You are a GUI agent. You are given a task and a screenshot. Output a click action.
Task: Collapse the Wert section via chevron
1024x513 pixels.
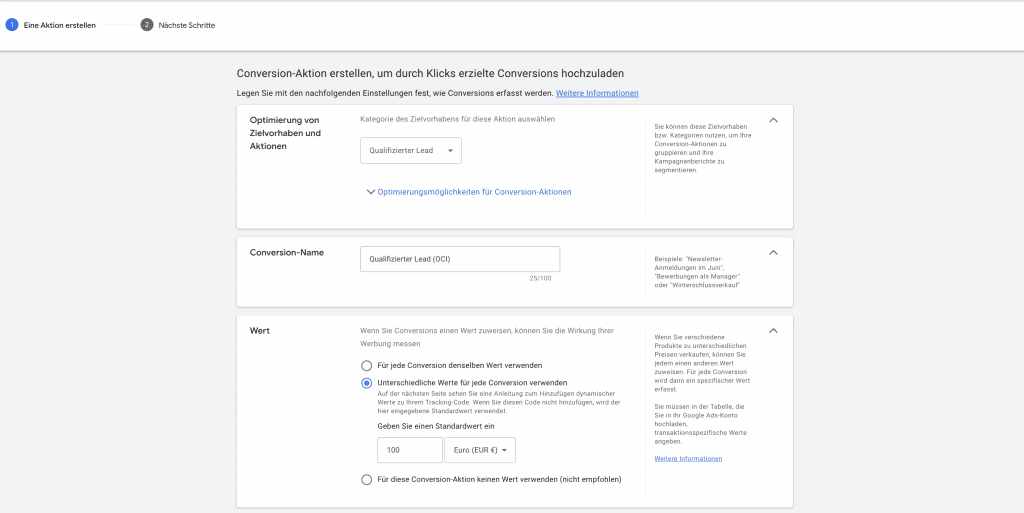pos(773,331)
